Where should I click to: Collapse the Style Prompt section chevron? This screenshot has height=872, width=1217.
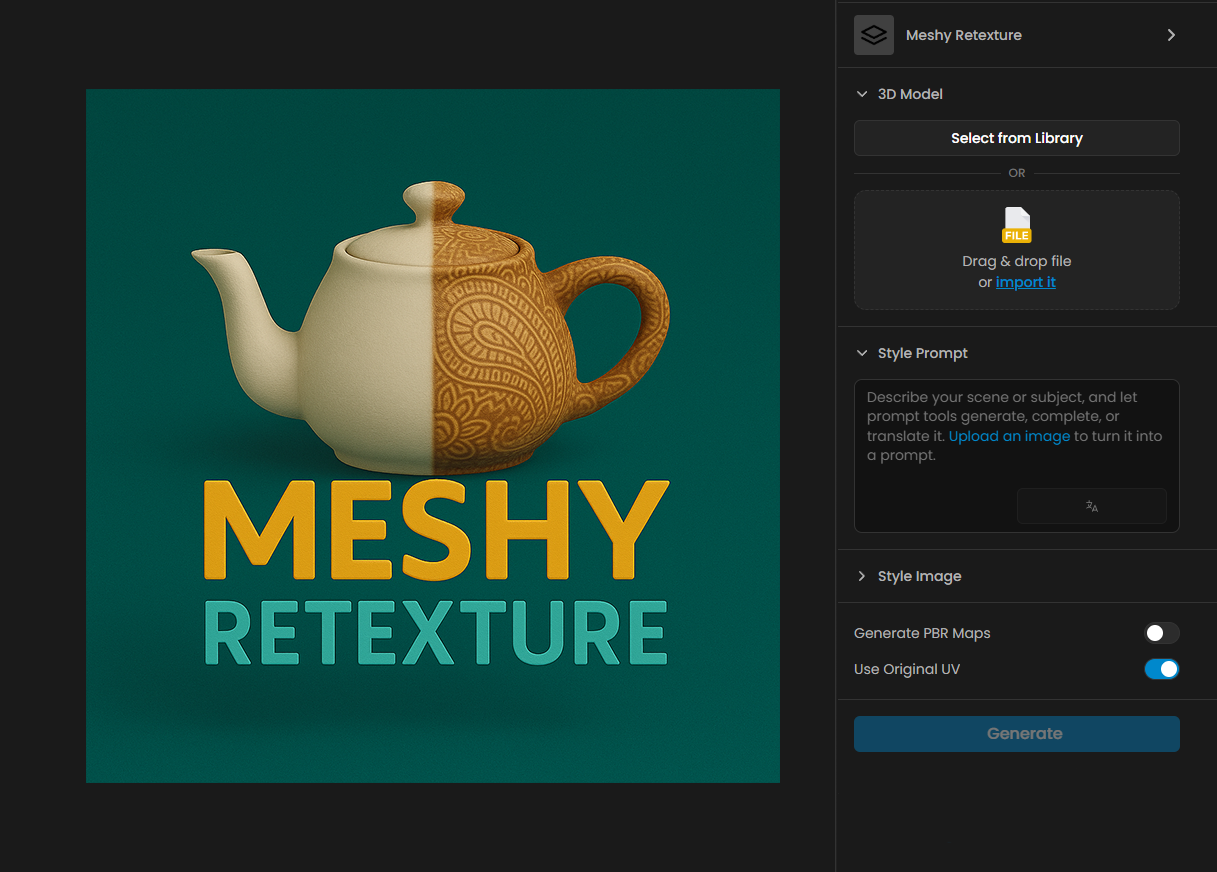point(862,353)
